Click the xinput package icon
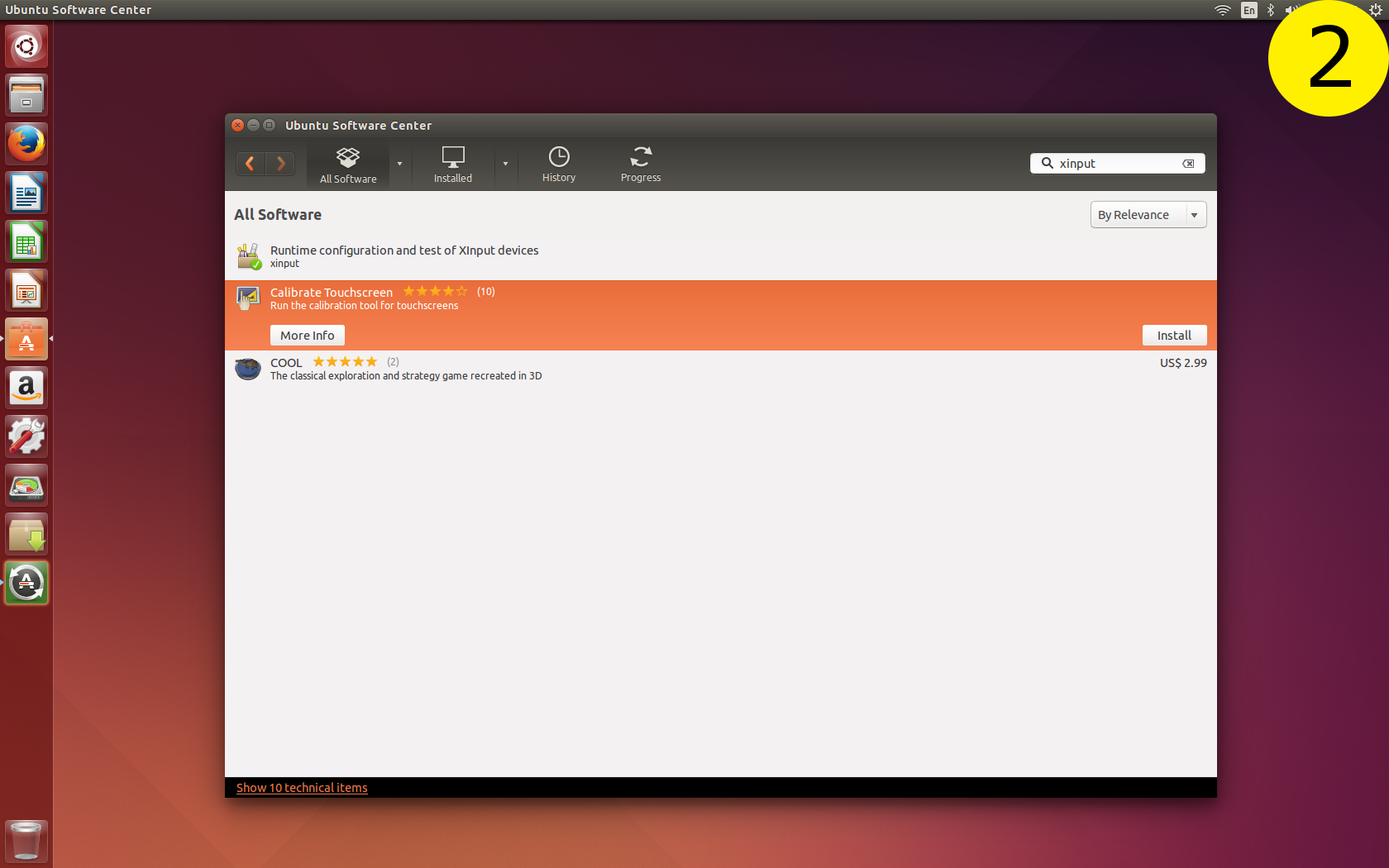 click(x=249, y=256)
